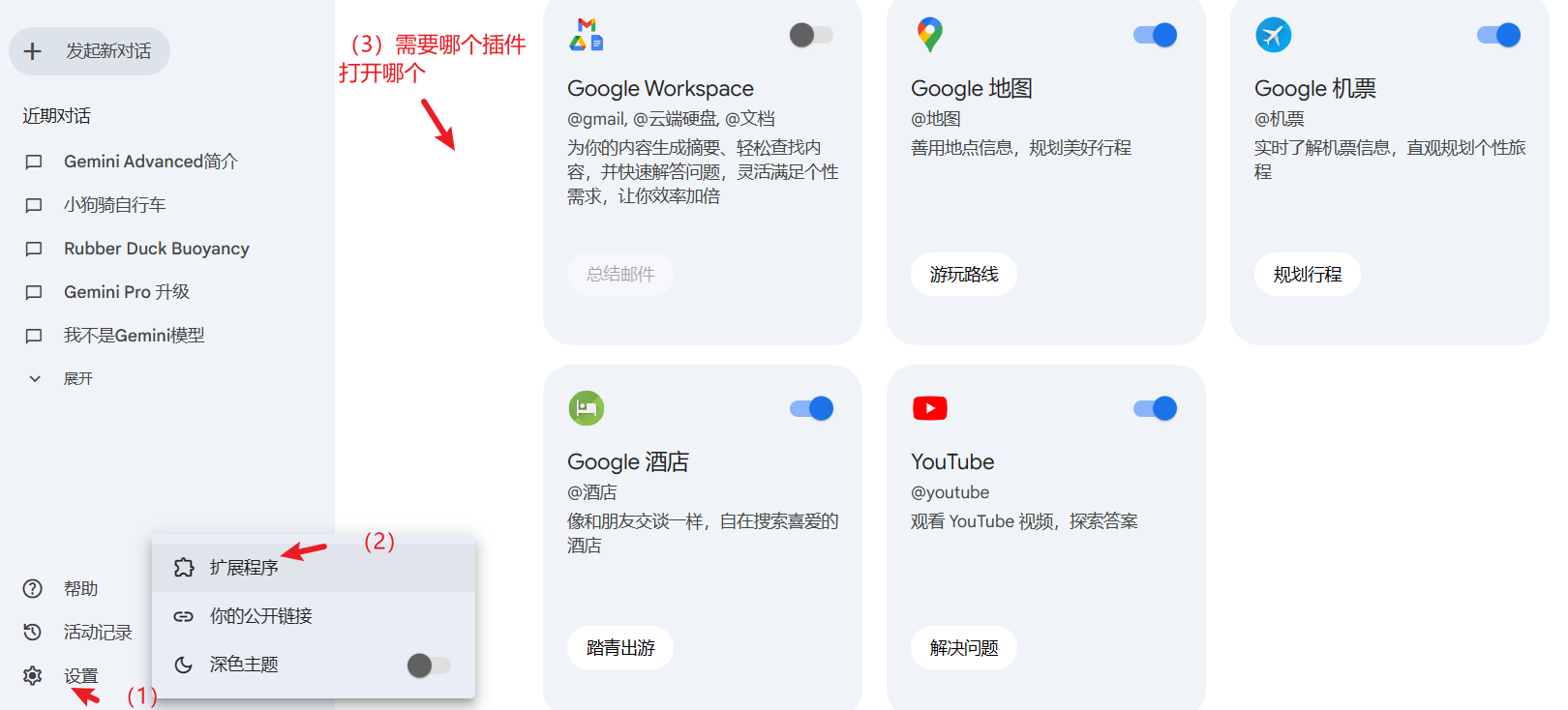The image size is (1568, 710).
Task: Click the Google Maps pin icon
Action: pyautogui.click(x=929, y=35)
